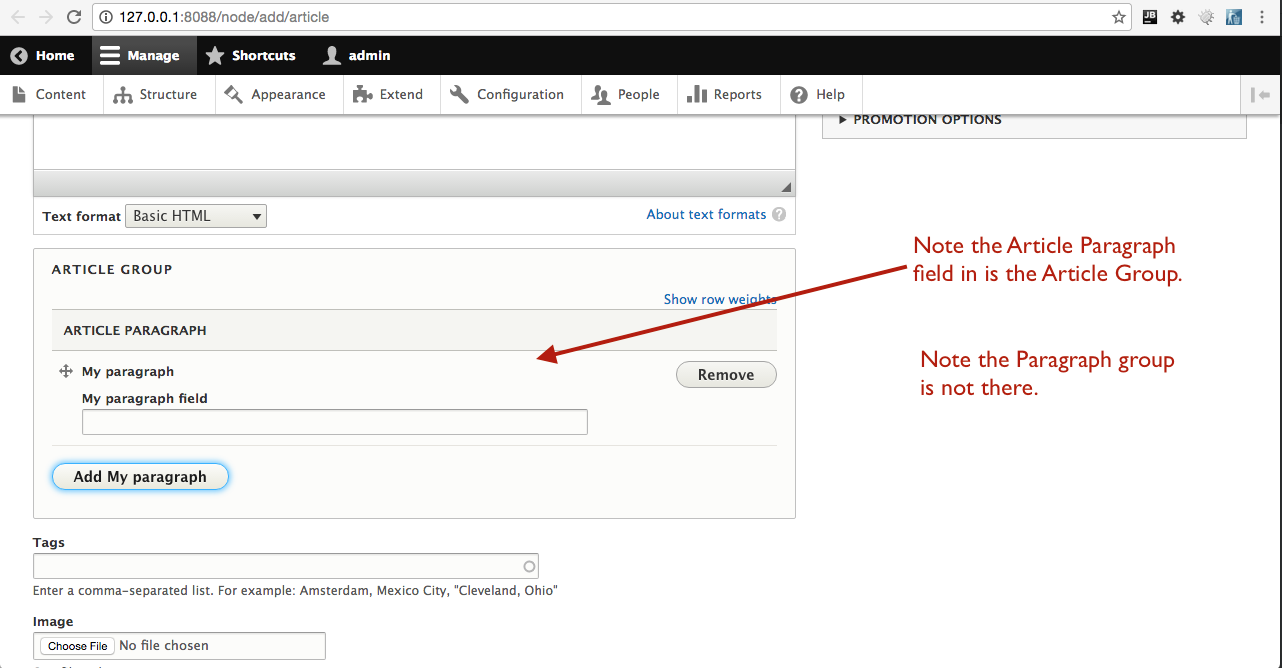Viewport: 1282px width, 668px height.
Task: Follow the About text formats link
Action: (x=707, y=214)
